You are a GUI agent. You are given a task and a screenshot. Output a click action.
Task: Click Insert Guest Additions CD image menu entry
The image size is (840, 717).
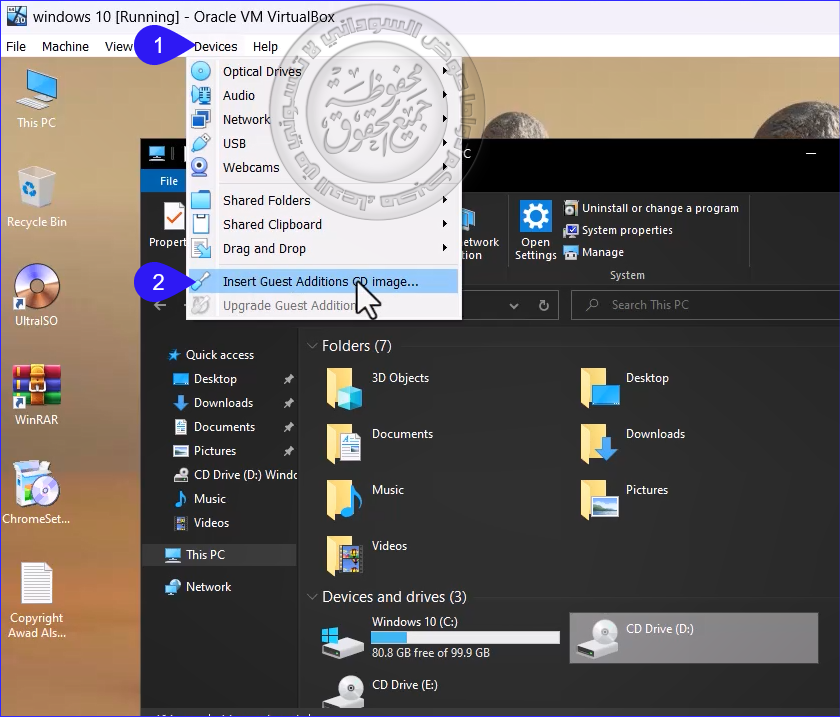coord(320,282)
